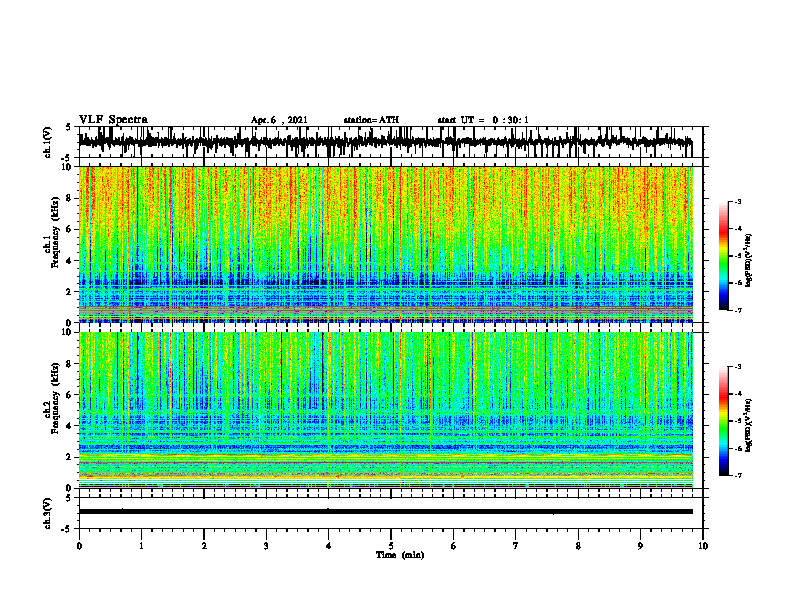Click the ch.3(V) axis label
The width and height of the screenshot is (792, 612).
(x=48, y=514)
